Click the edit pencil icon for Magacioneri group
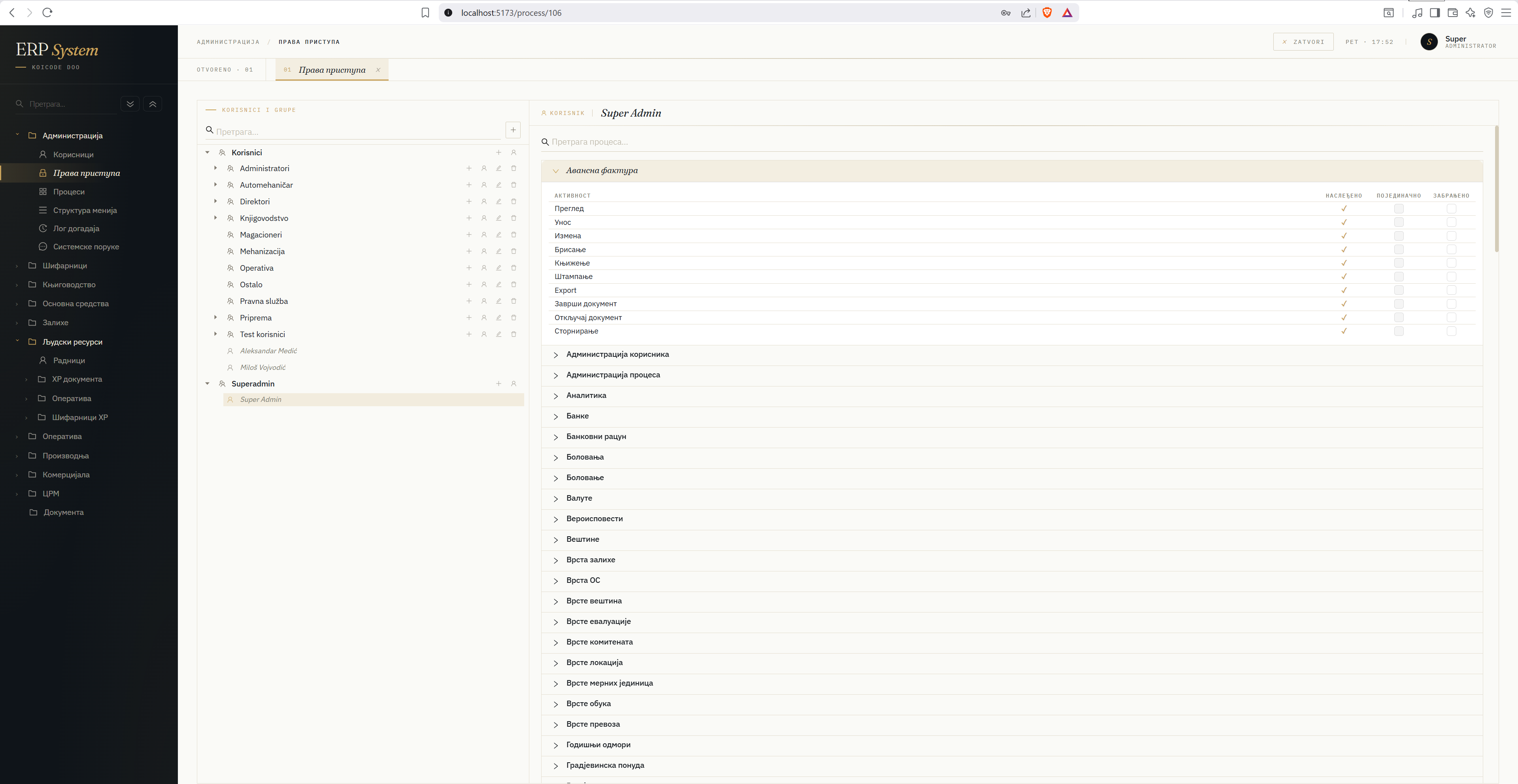The image size is (1518, 784). [x=498, y=234]
